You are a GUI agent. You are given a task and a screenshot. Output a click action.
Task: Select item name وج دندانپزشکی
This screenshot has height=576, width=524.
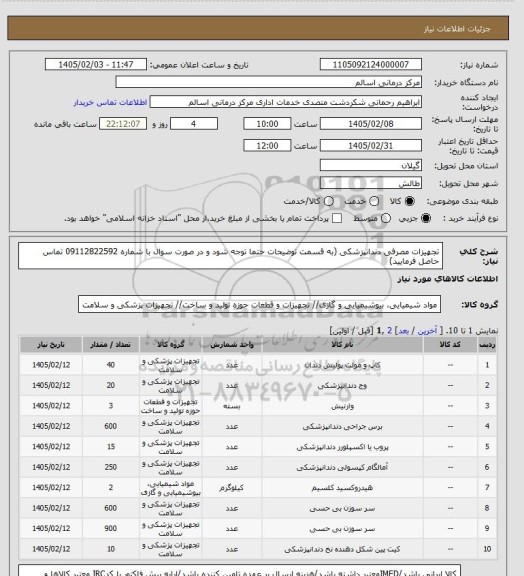342,386
